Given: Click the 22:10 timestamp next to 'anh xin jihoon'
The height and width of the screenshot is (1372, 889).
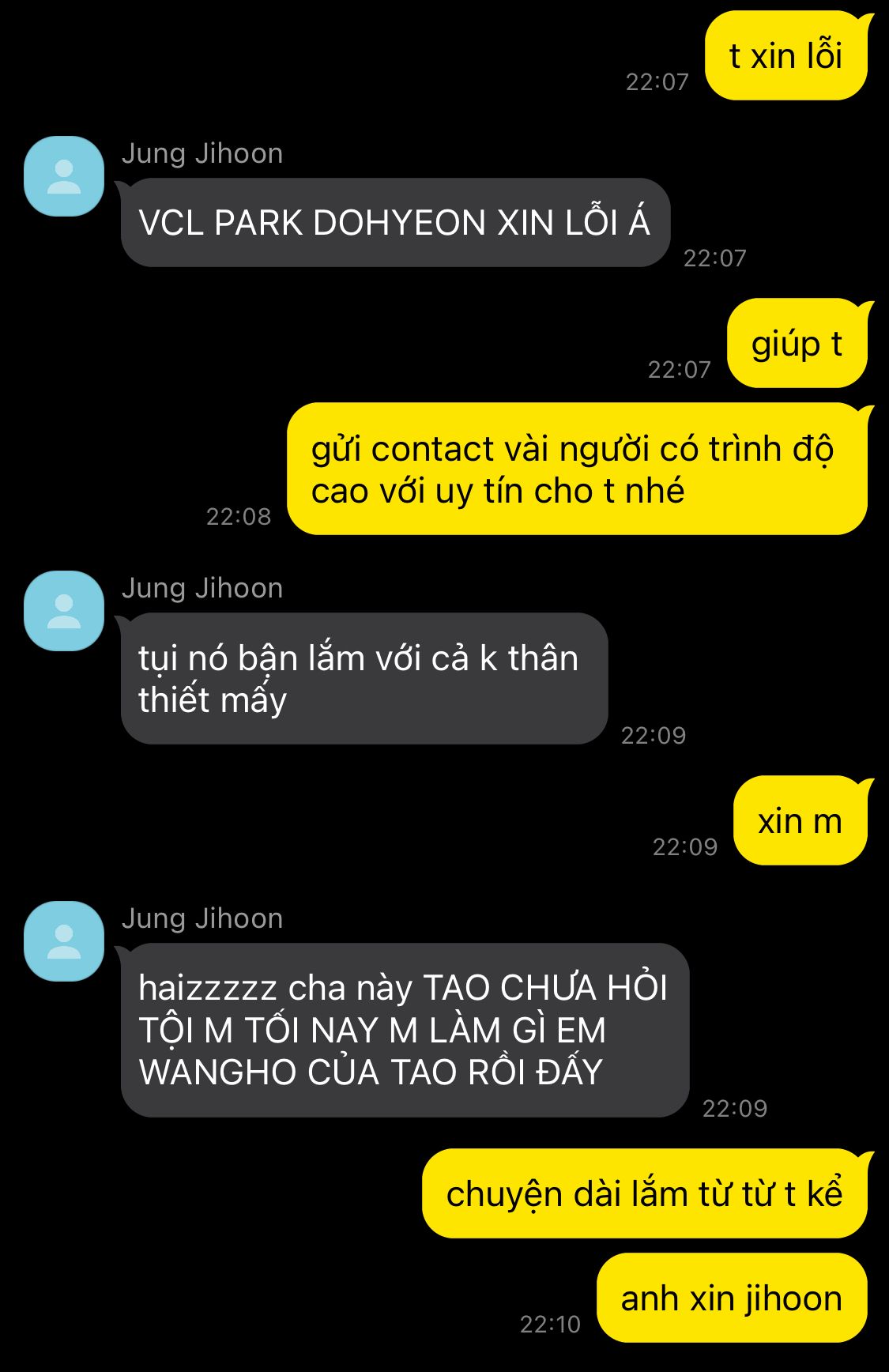Looking at the screenshot, I should pos(550,1324).
